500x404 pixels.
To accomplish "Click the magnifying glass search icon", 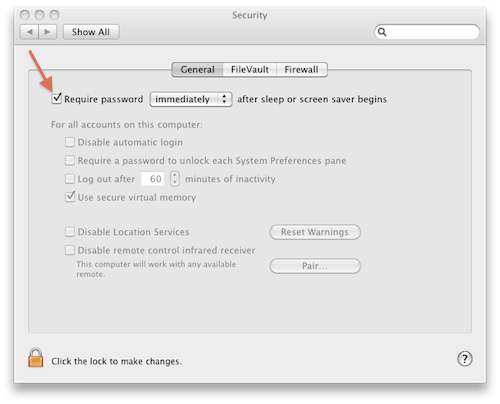I will pyautogui.click(x=382, y=32).
